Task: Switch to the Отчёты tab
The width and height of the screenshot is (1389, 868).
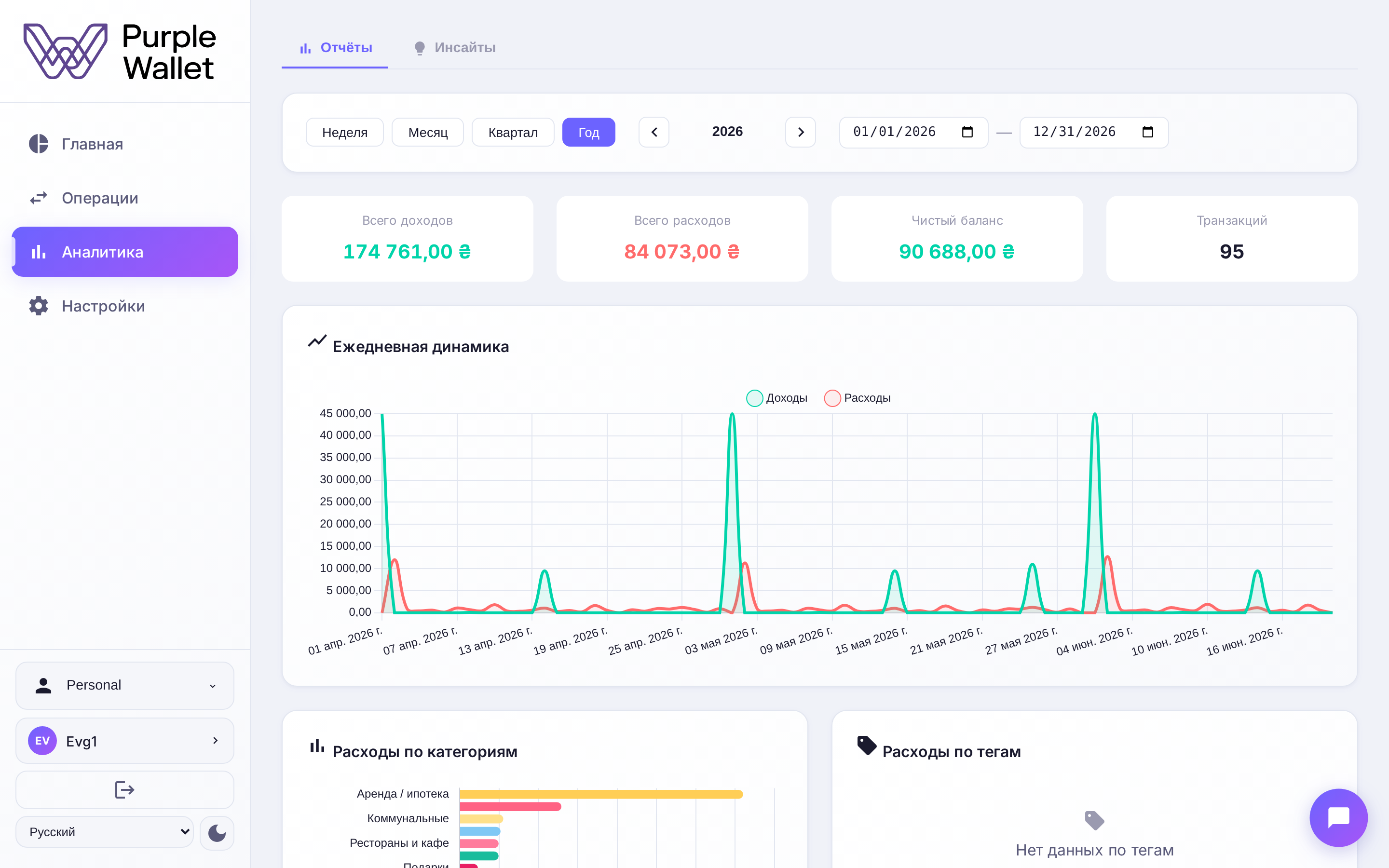Action: click(335, 48)
